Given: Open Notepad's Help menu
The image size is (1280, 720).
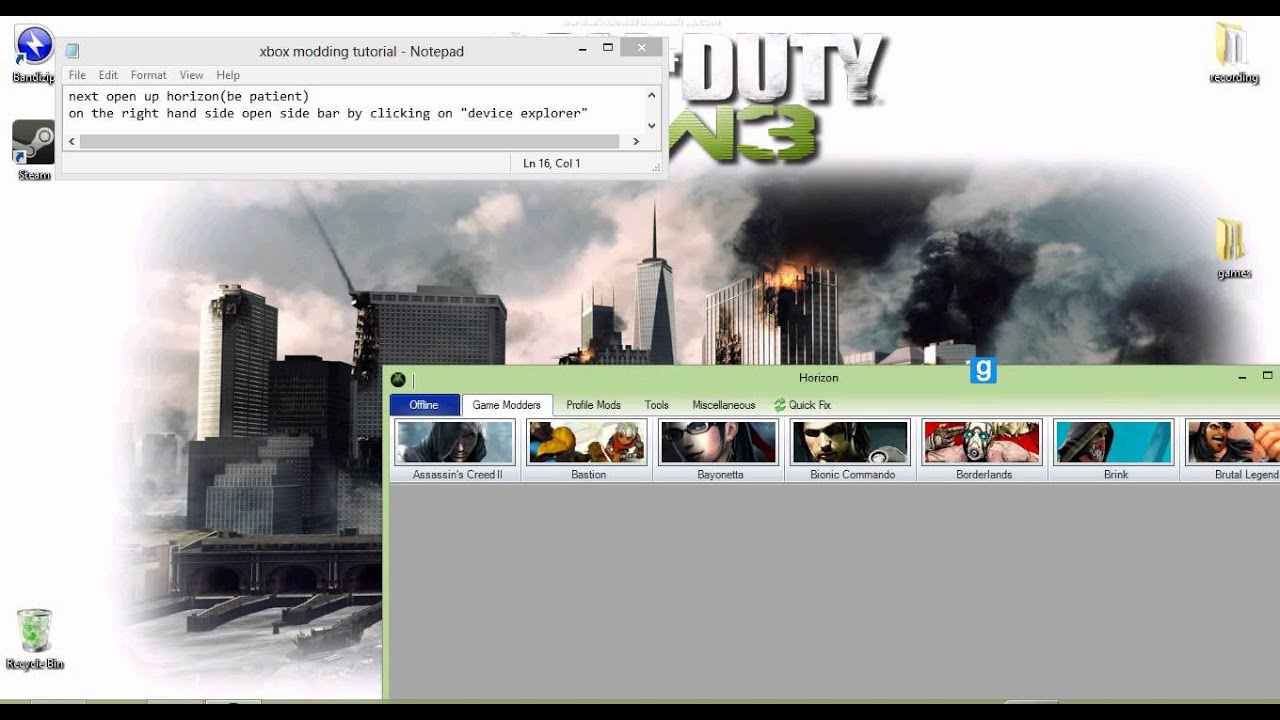Looking at the screenshot, I should point(228,75).
